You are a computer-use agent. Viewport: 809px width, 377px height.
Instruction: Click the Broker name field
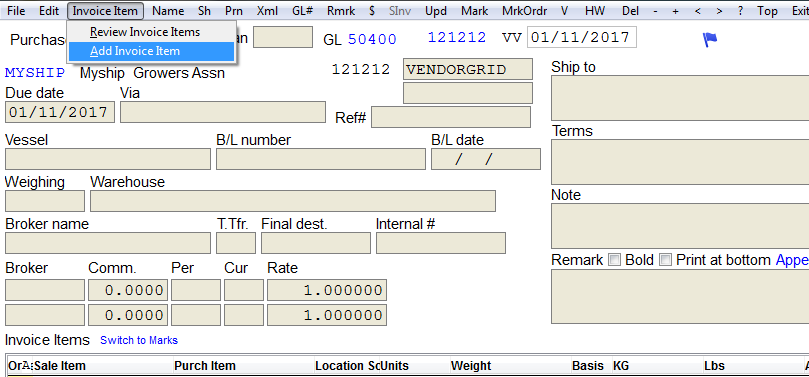click(x=108, y=243)
